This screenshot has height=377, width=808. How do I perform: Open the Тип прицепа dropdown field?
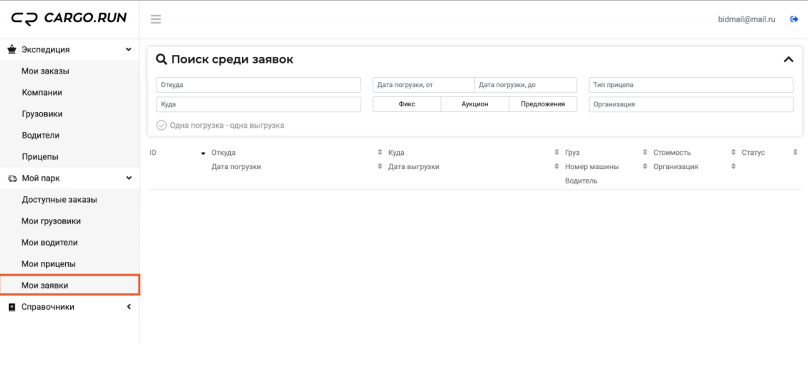coord(691,85)
